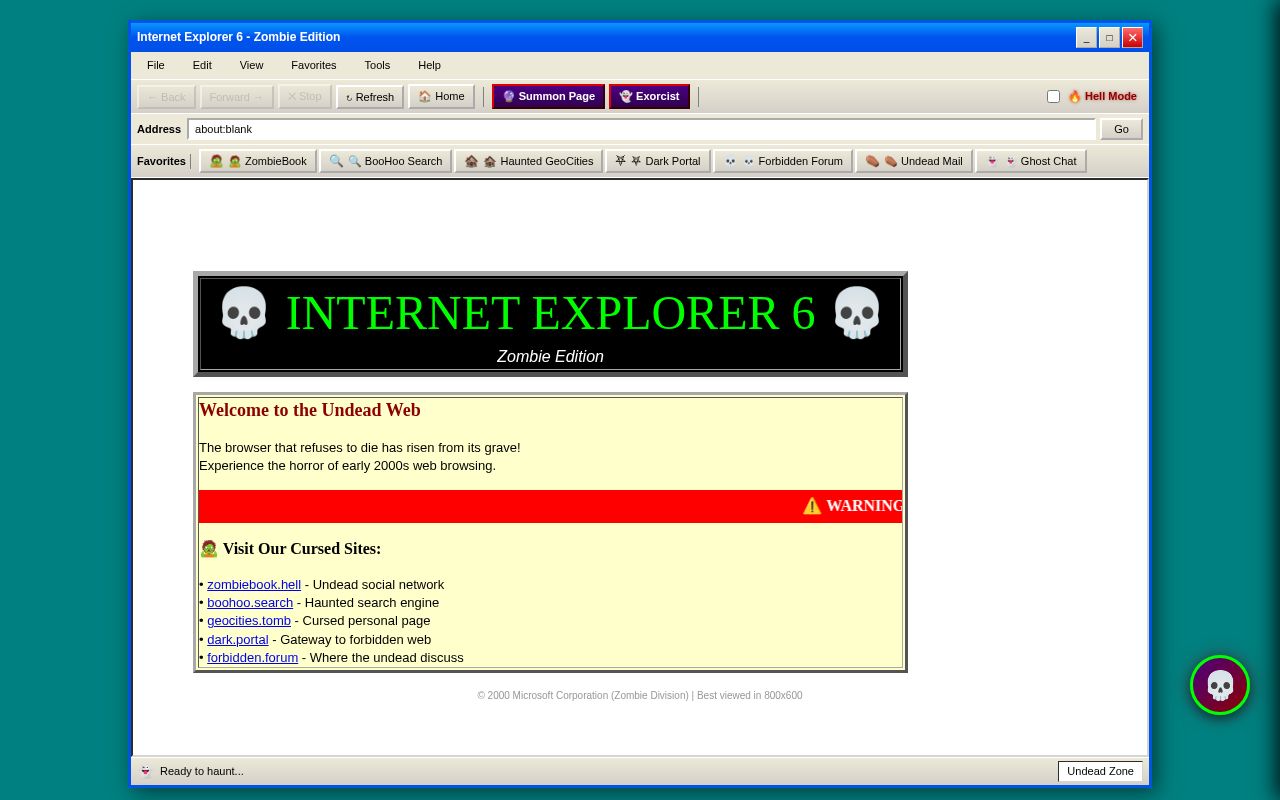Click the 'Zombie Edition' banner subtitle
This screenshot has width=1280, height=800.
550,357
